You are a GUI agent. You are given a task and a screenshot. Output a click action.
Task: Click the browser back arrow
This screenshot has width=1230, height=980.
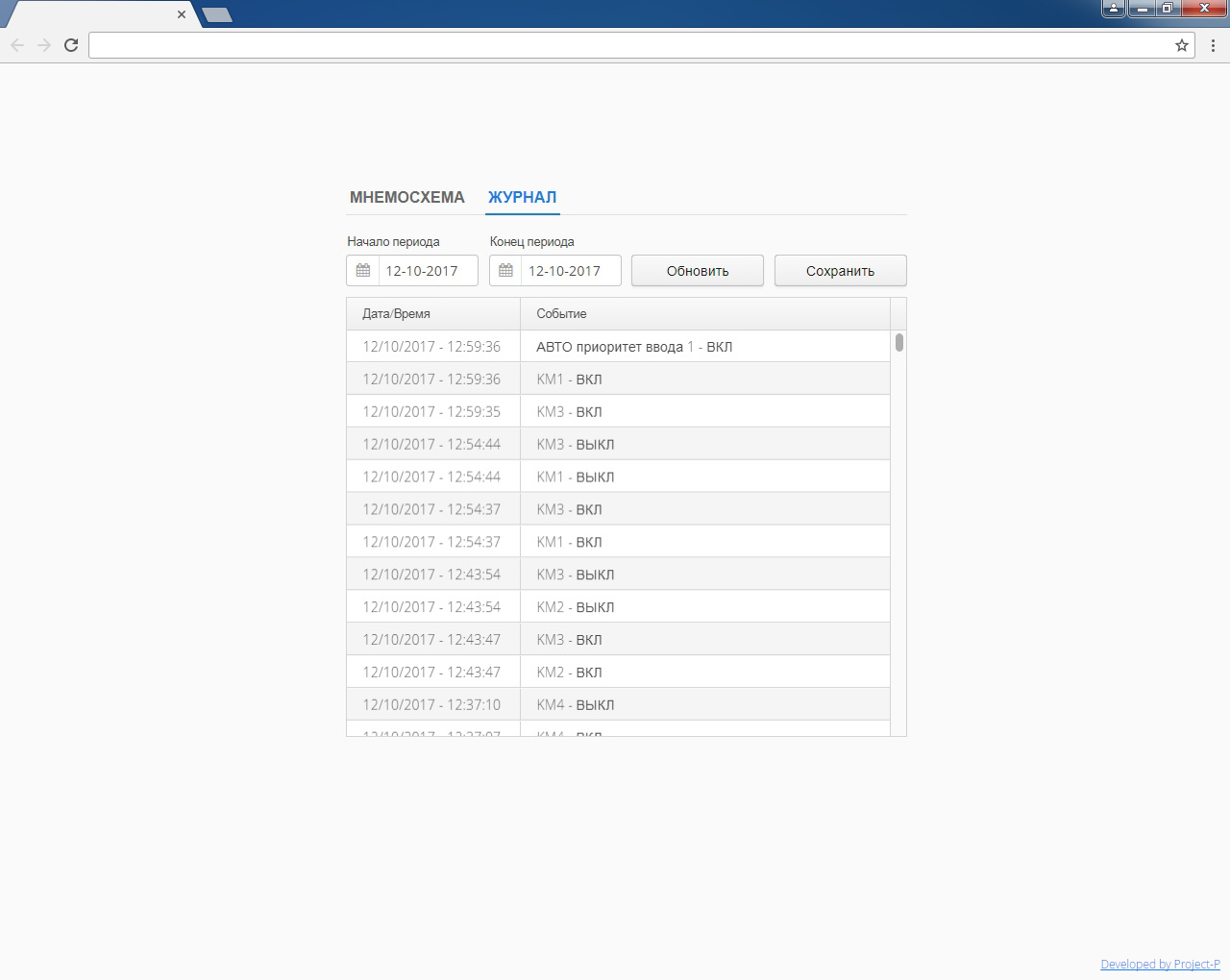pos(17,45)
